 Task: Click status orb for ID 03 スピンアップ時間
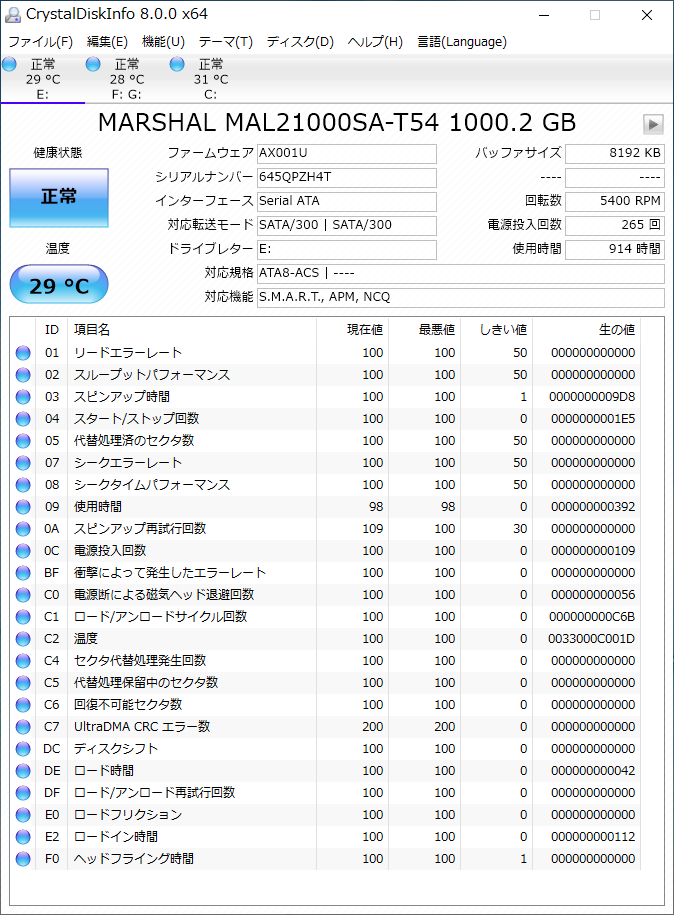point(23,397)
